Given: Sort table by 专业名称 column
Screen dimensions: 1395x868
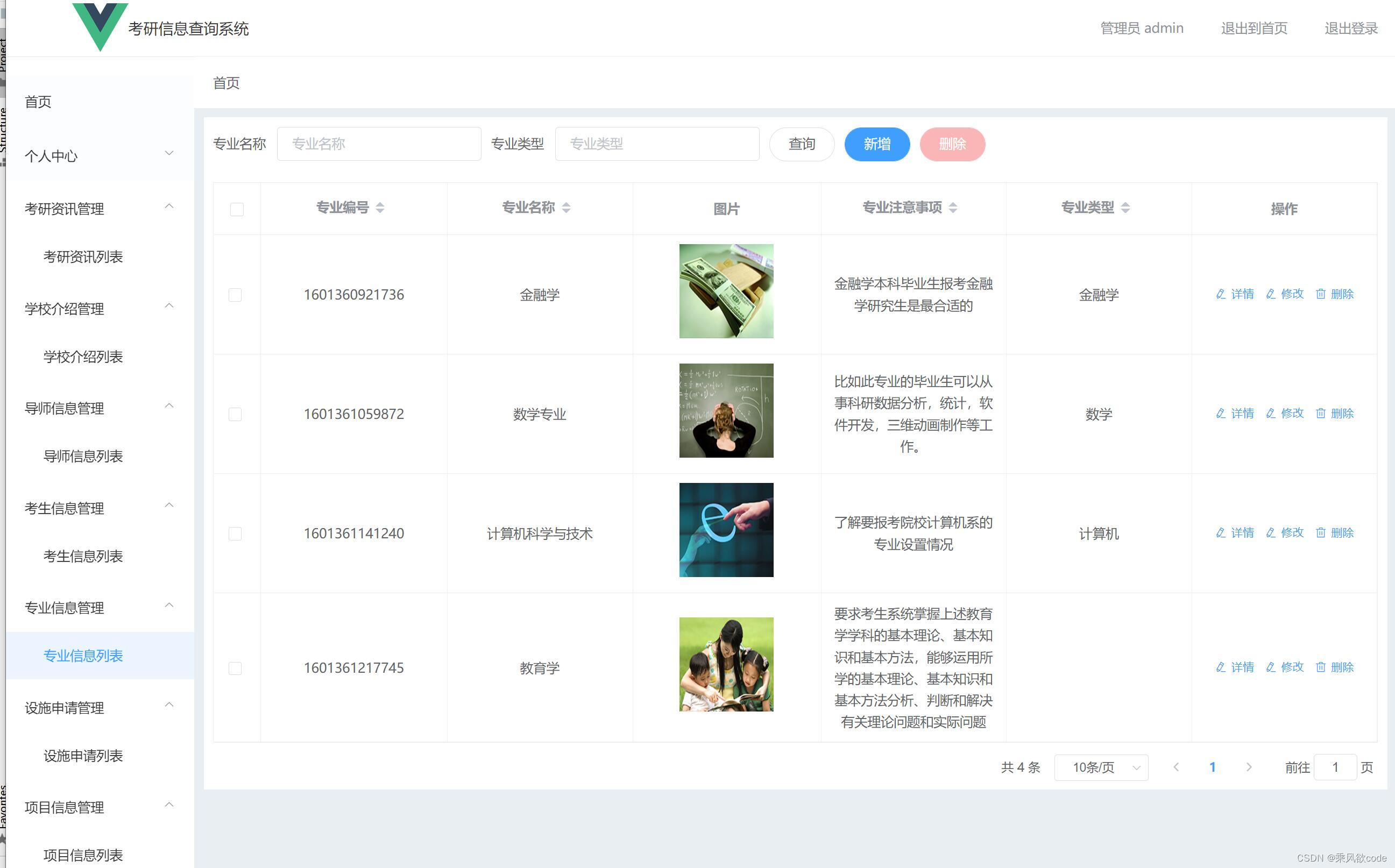Looking at the screenshot, I should [568, 208].
